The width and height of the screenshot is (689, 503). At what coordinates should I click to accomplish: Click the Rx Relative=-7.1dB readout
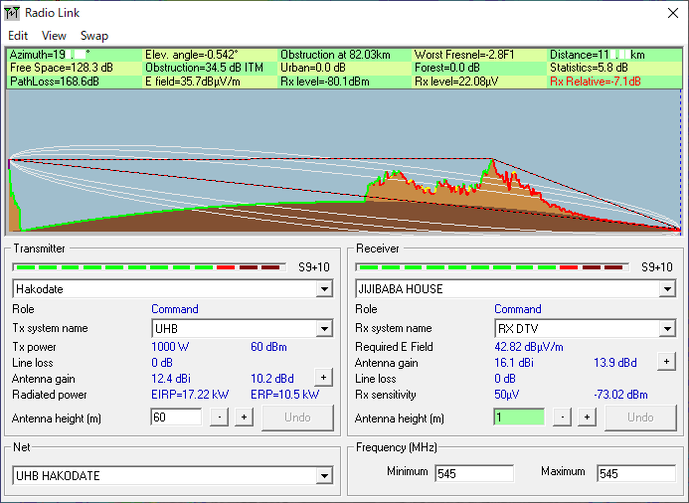tap(595, 81)
